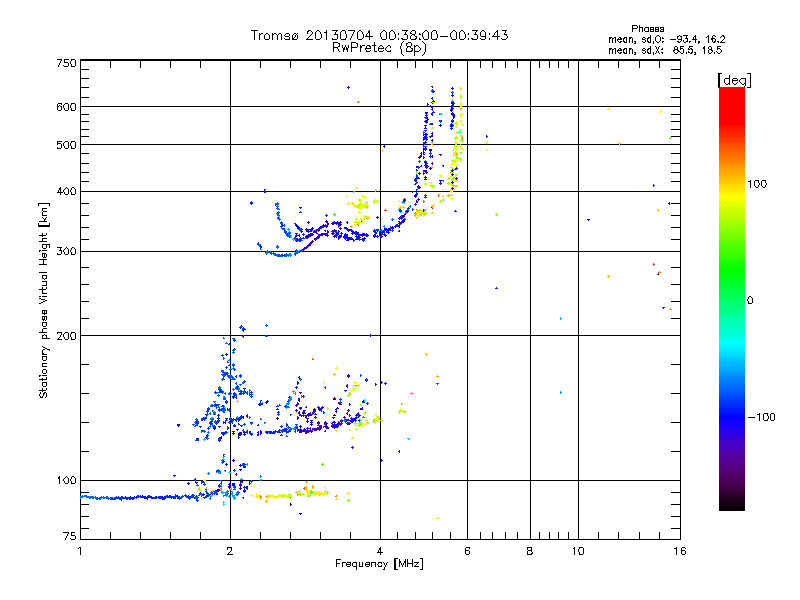Click the y-axis label 'Stationary phase Virtual Height [km]'
This screenshot has height=600, width=800.
coord(43,301)
